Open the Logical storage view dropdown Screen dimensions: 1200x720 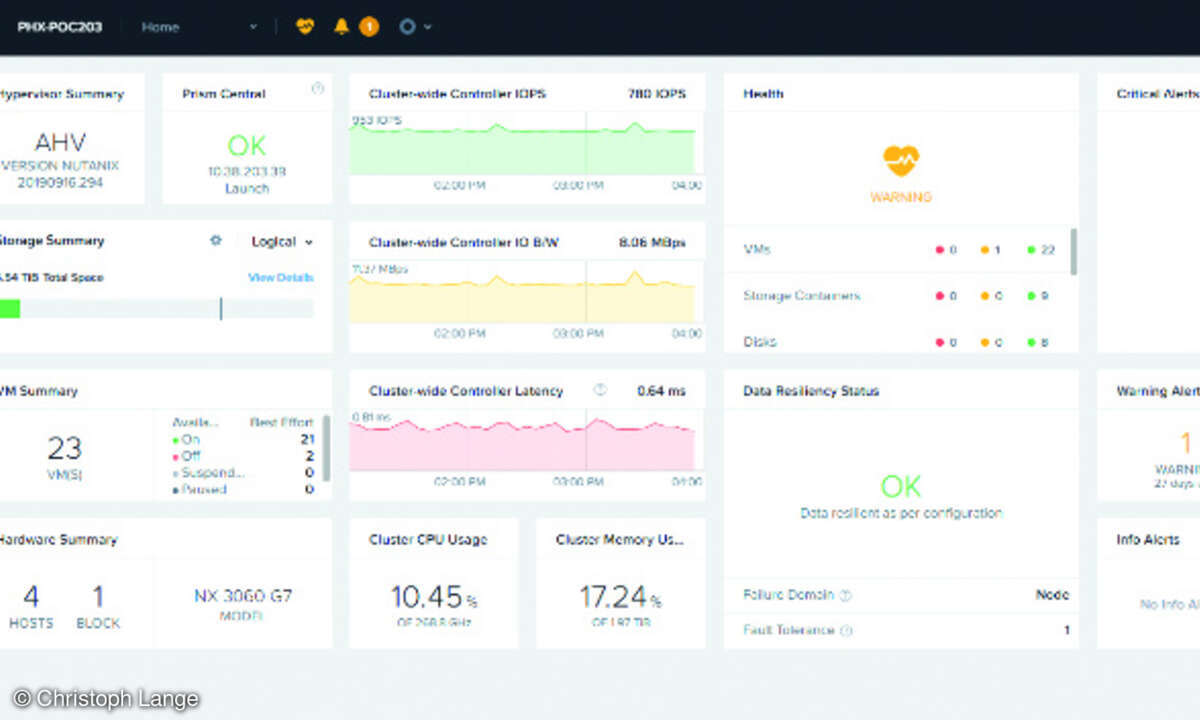pos(282,241)
